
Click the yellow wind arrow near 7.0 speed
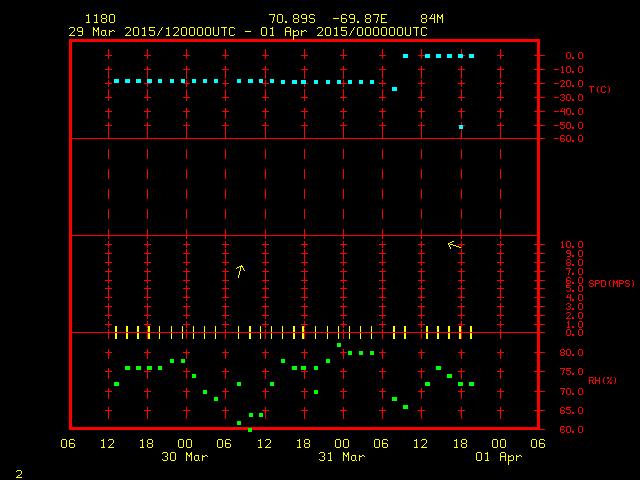coord(240,270)
